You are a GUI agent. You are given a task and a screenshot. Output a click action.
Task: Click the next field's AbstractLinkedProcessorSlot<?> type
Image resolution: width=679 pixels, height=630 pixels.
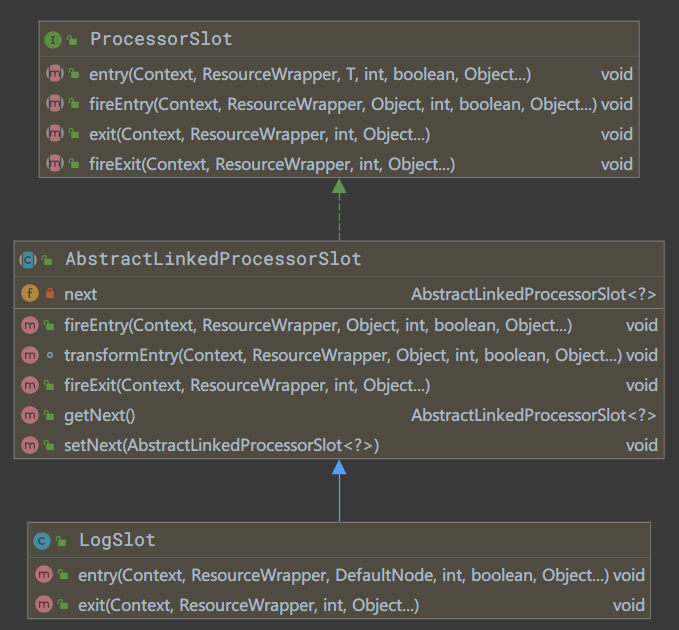[x=533, y=295]
